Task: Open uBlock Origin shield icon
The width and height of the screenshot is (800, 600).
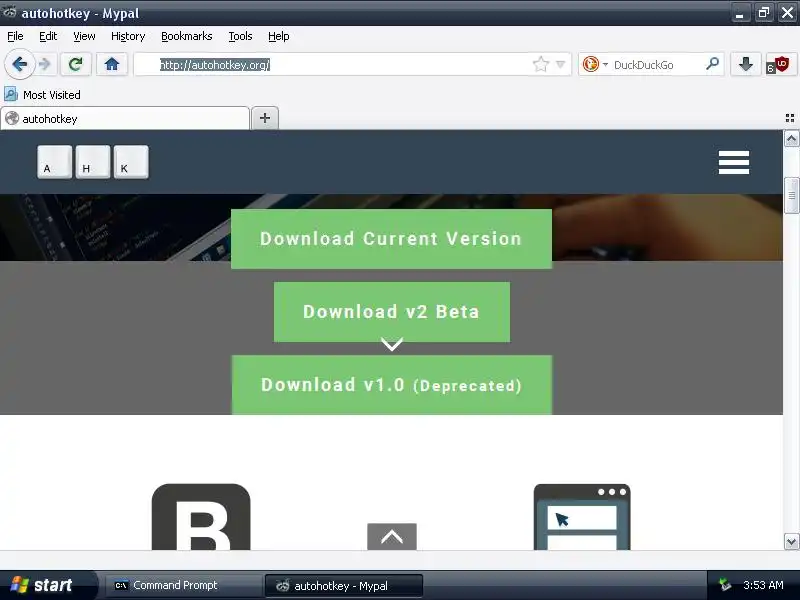Action: pyautogui.click(x=779, y=65)
